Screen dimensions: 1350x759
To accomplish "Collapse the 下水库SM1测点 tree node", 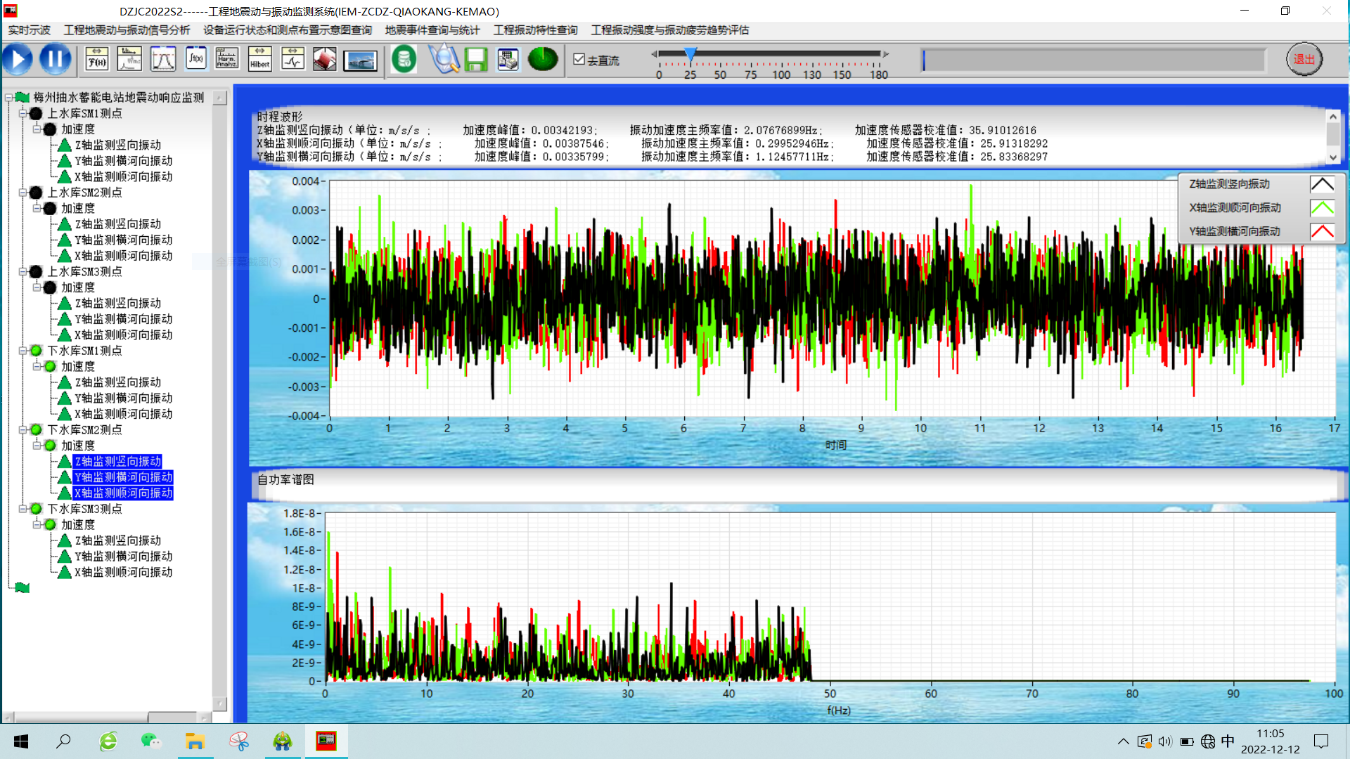I will [x=23, y=350].
